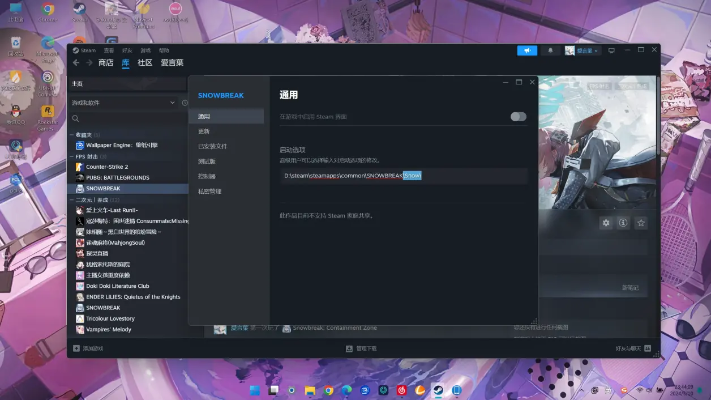The image size is (711, 400).
Task: Click the game info icon
Action: (x=623, y=223)
